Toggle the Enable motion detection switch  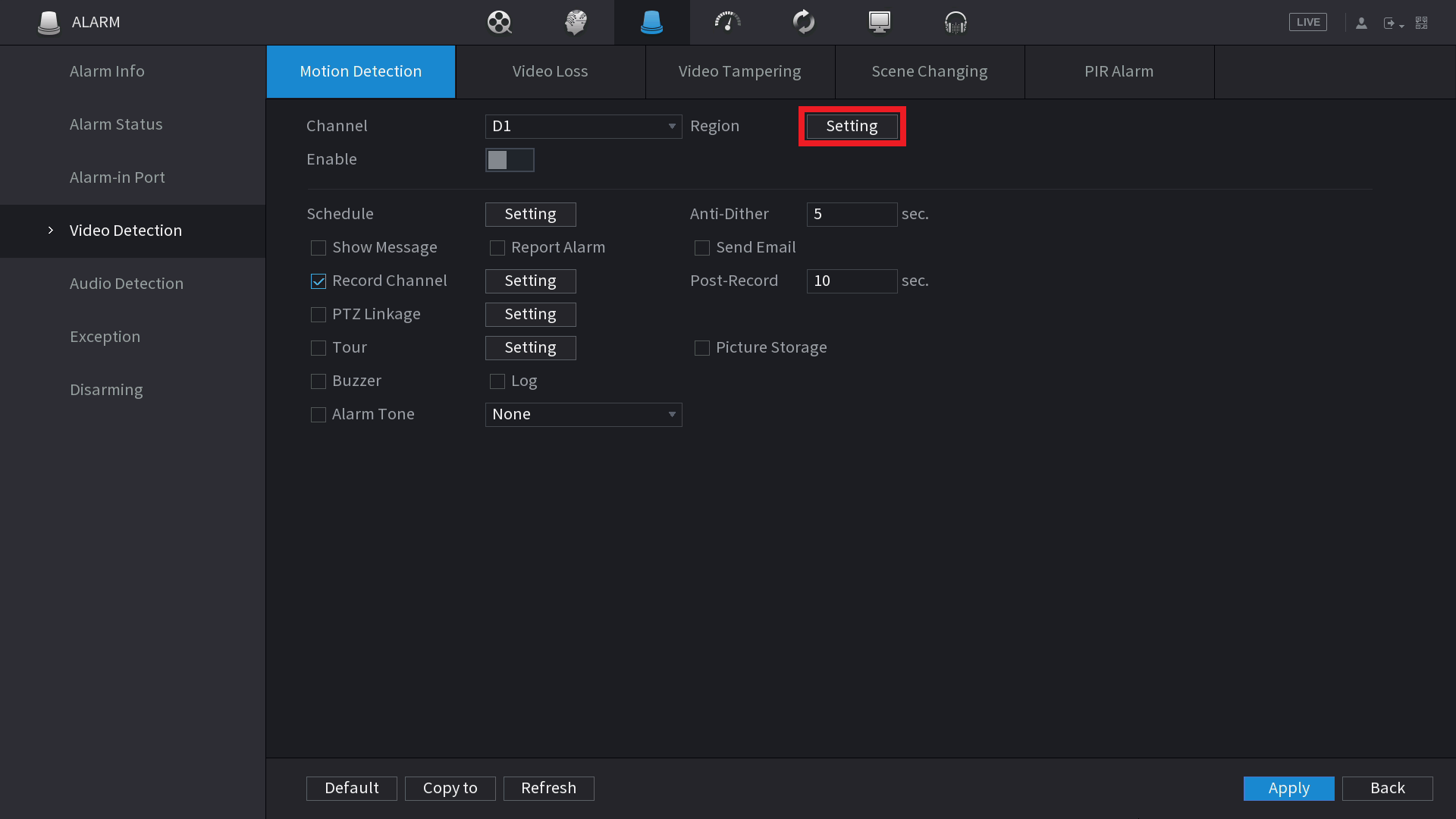click(x=510, y=160)
